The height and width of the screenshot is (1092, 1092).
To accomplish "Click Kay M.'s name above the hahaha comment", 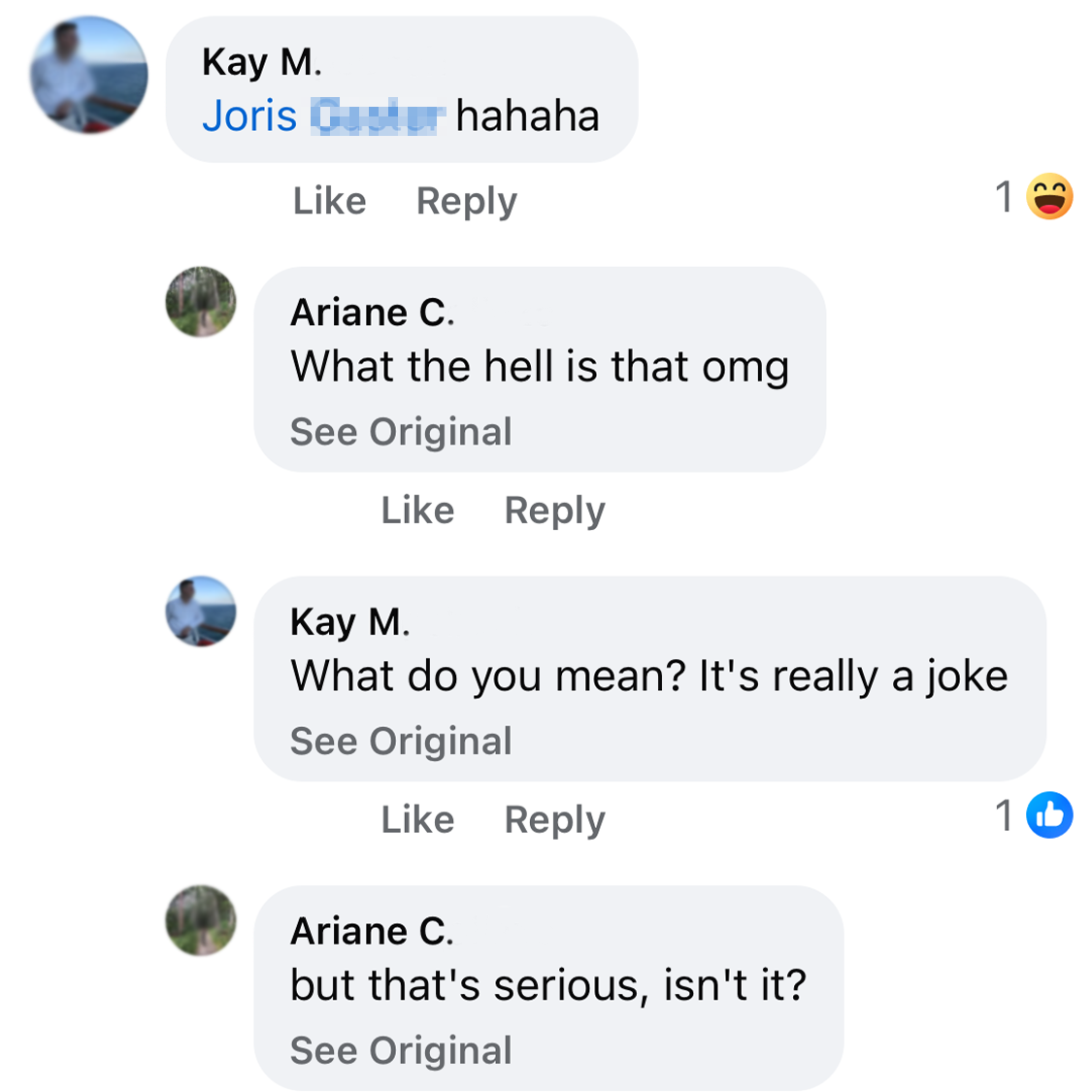I will 261,62.
